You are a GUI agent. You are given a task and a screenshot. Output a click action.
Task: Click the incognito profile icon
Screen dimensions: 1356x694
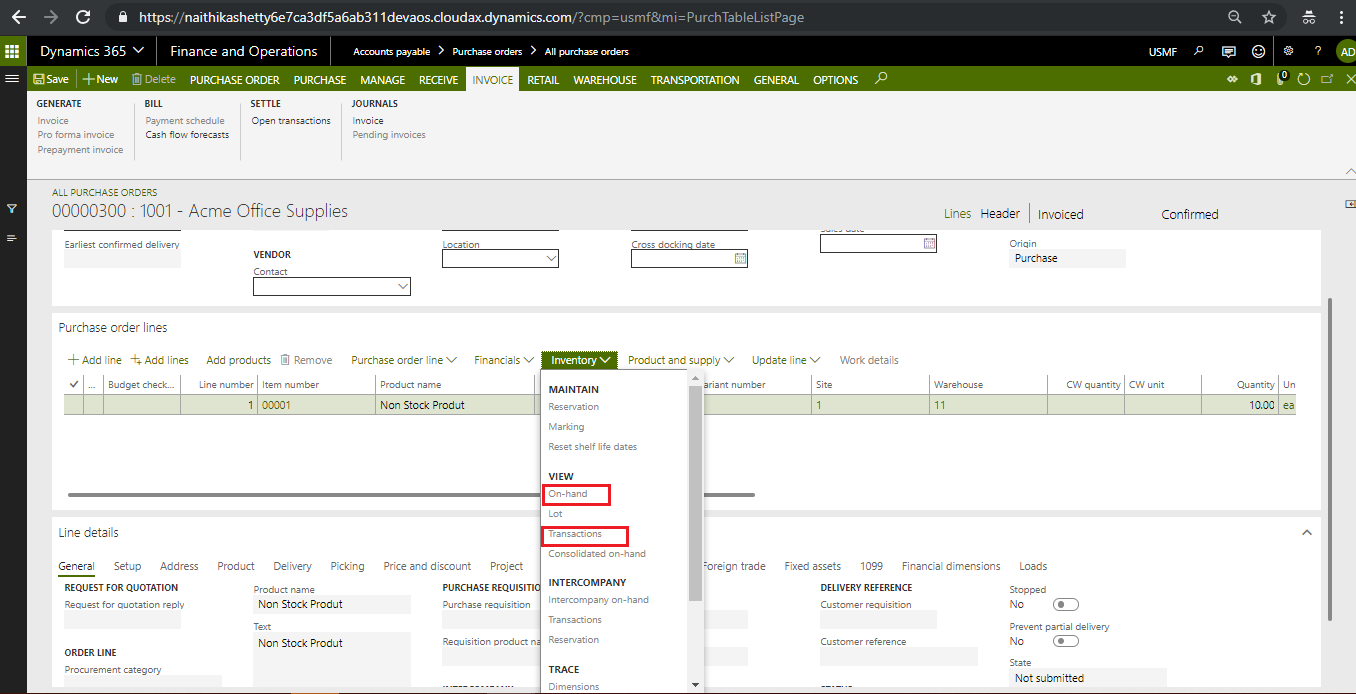tap(1308, 17)
